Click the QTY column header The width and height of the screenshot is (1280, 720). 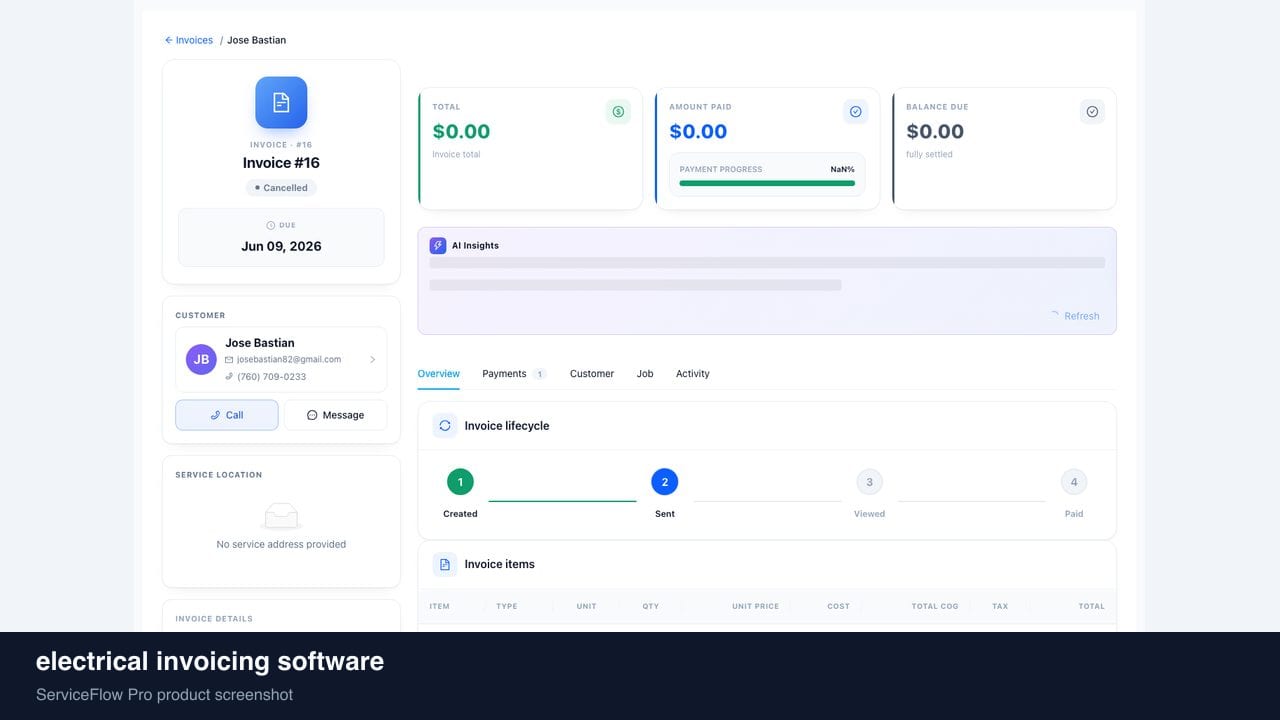651,606
